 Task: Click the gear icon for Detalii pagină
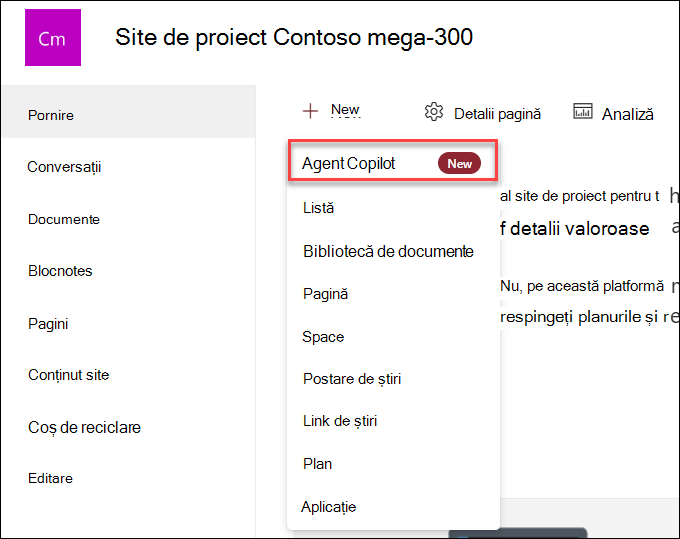tap(434, 112)
